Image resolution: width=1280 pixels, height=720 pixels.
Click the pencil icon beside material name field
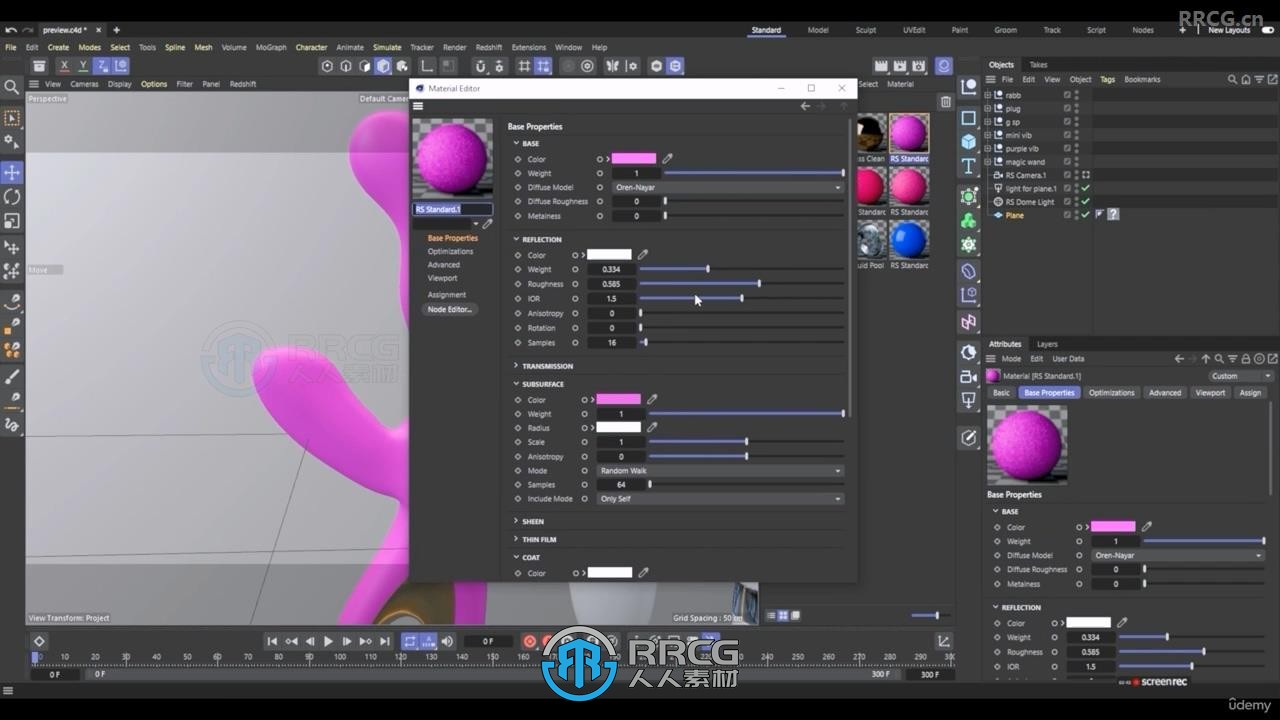click(487, 224)
